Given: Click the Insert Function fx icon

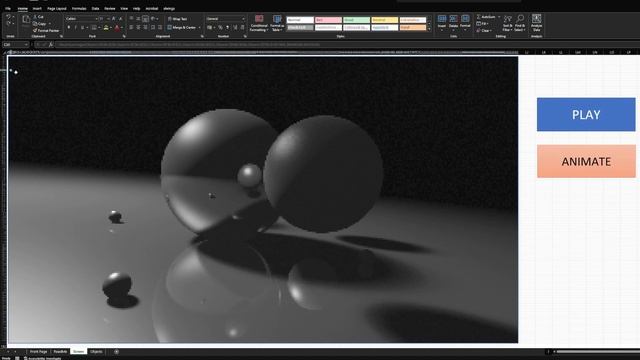Looking at the screenshot, I should pos(51,44).
